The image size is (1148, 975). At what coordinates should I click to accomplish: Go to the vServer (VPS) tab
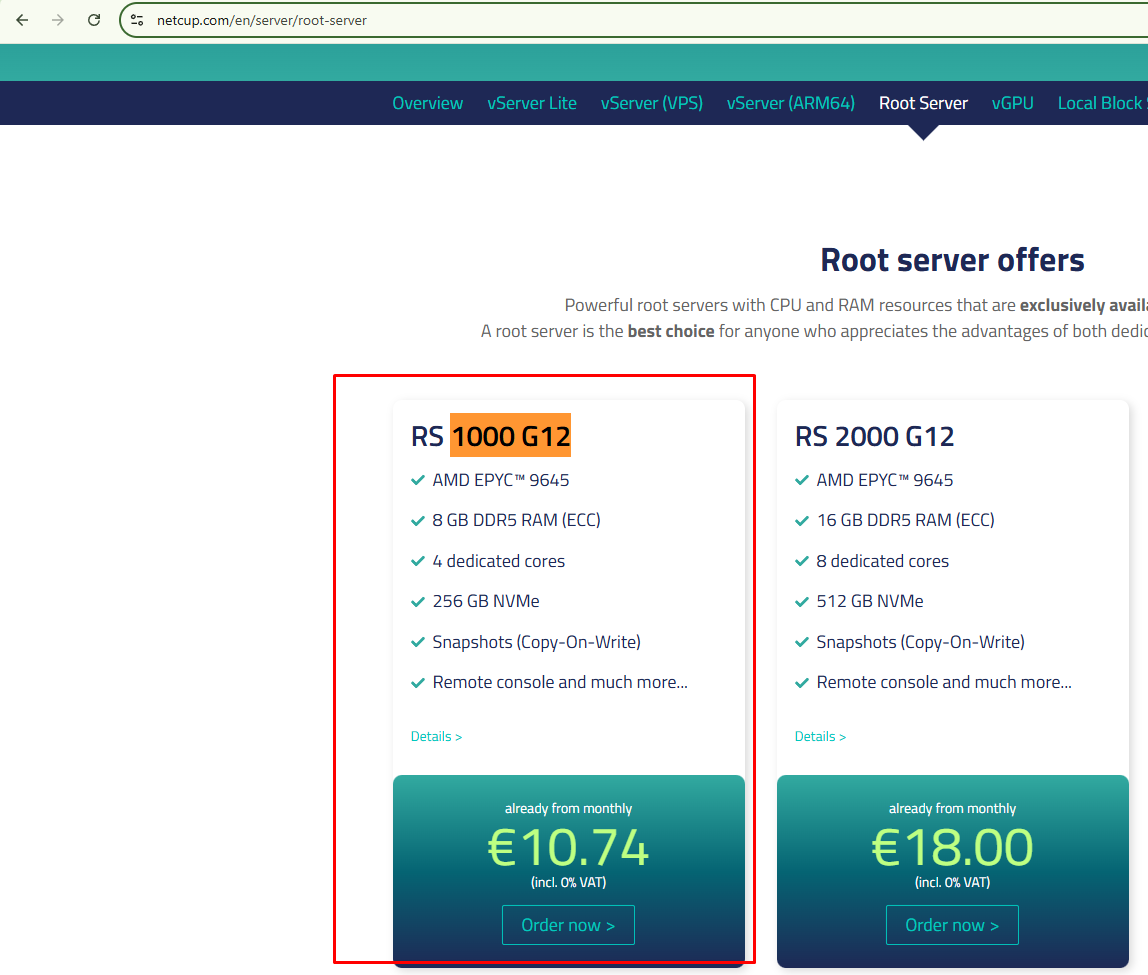point(651,103)
